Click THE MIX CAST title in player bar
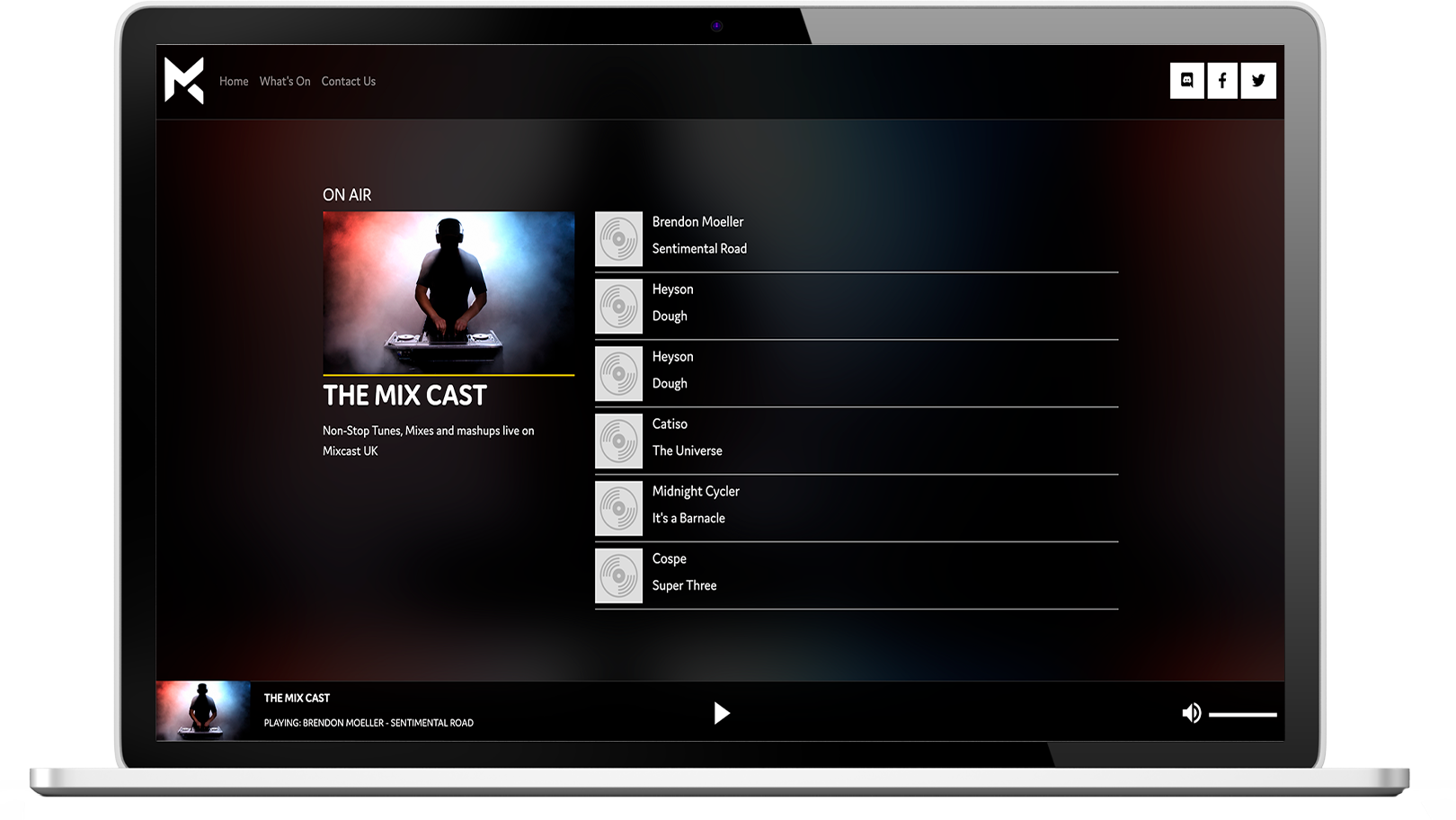 pyautogui.click(x=297, y=698)
